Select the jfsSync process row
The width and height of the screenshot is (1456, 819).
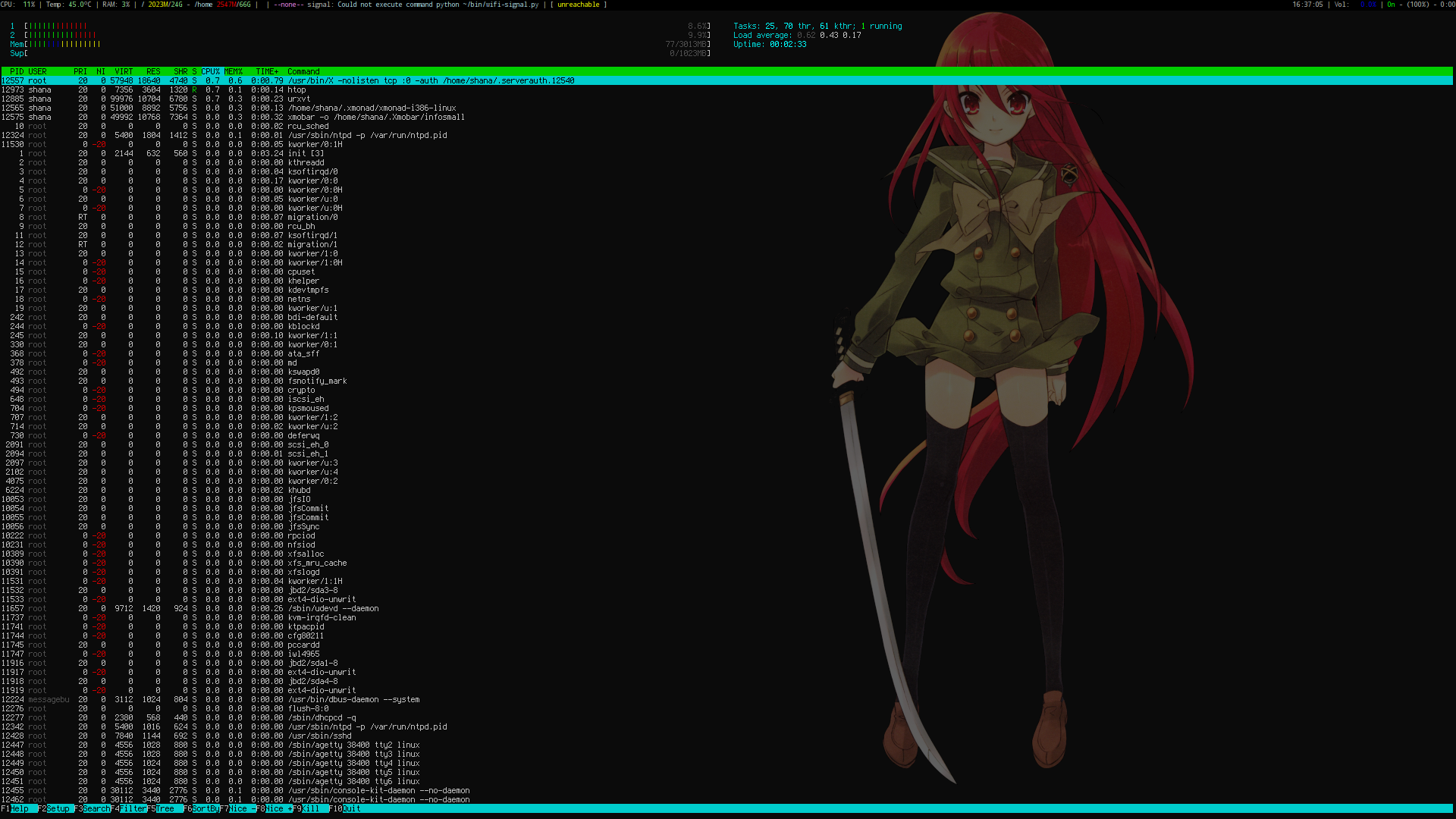click(x=726, y=526)
